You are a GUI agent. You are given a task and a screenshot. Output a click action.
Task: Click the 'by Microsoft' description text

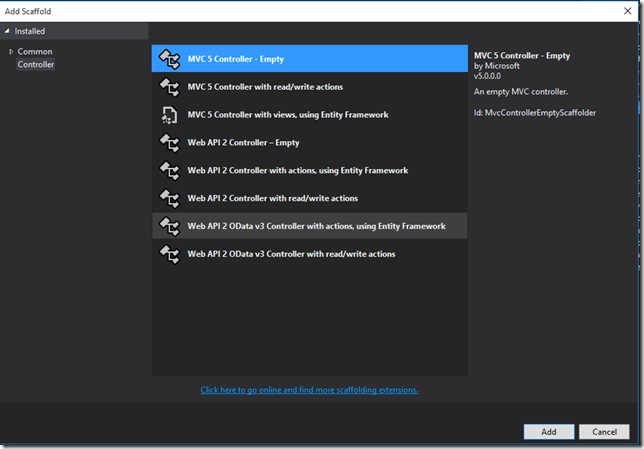pos(497,66)
